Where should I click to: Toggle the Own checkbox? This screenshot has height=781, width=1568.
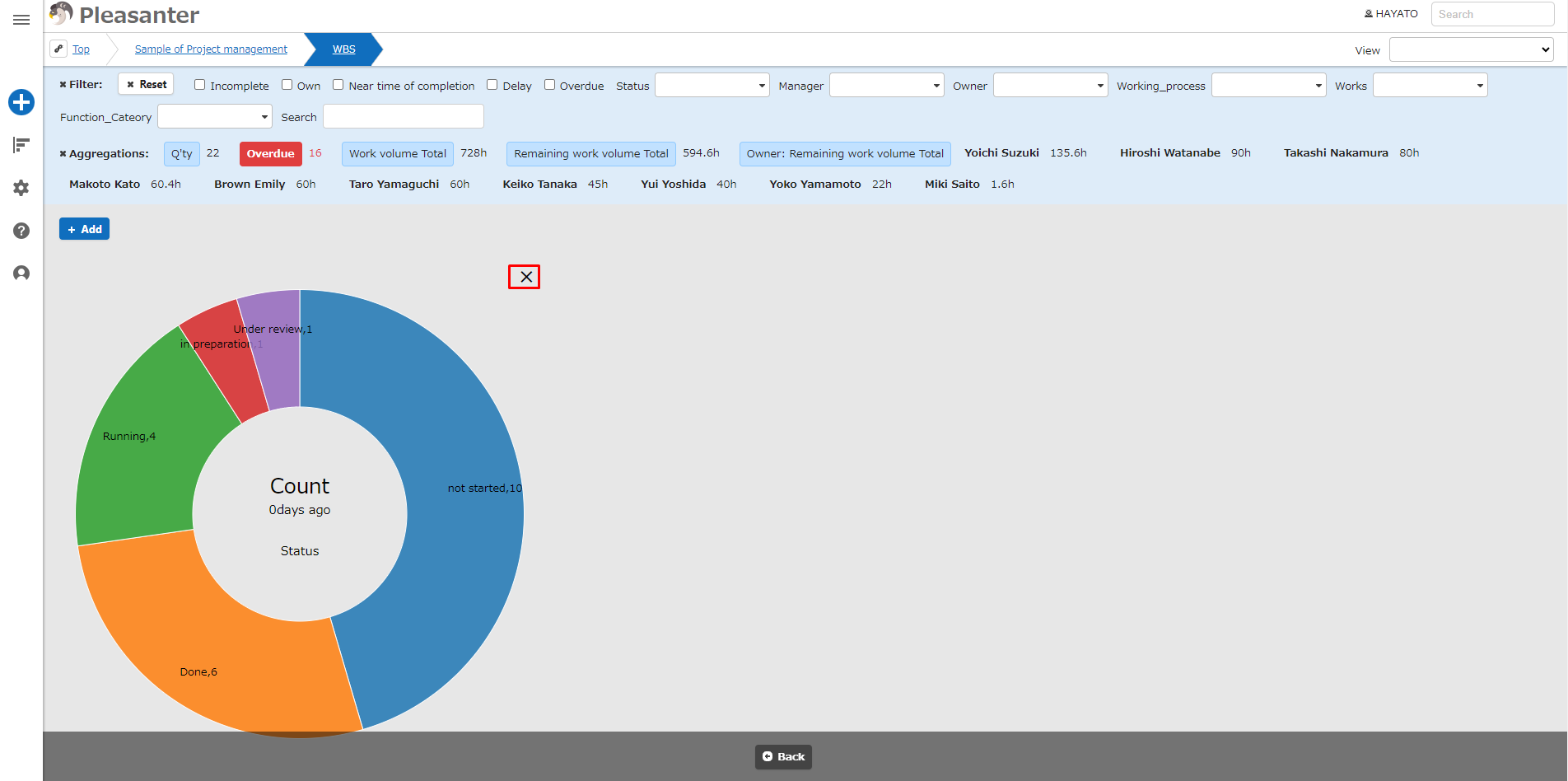[287, 85]
